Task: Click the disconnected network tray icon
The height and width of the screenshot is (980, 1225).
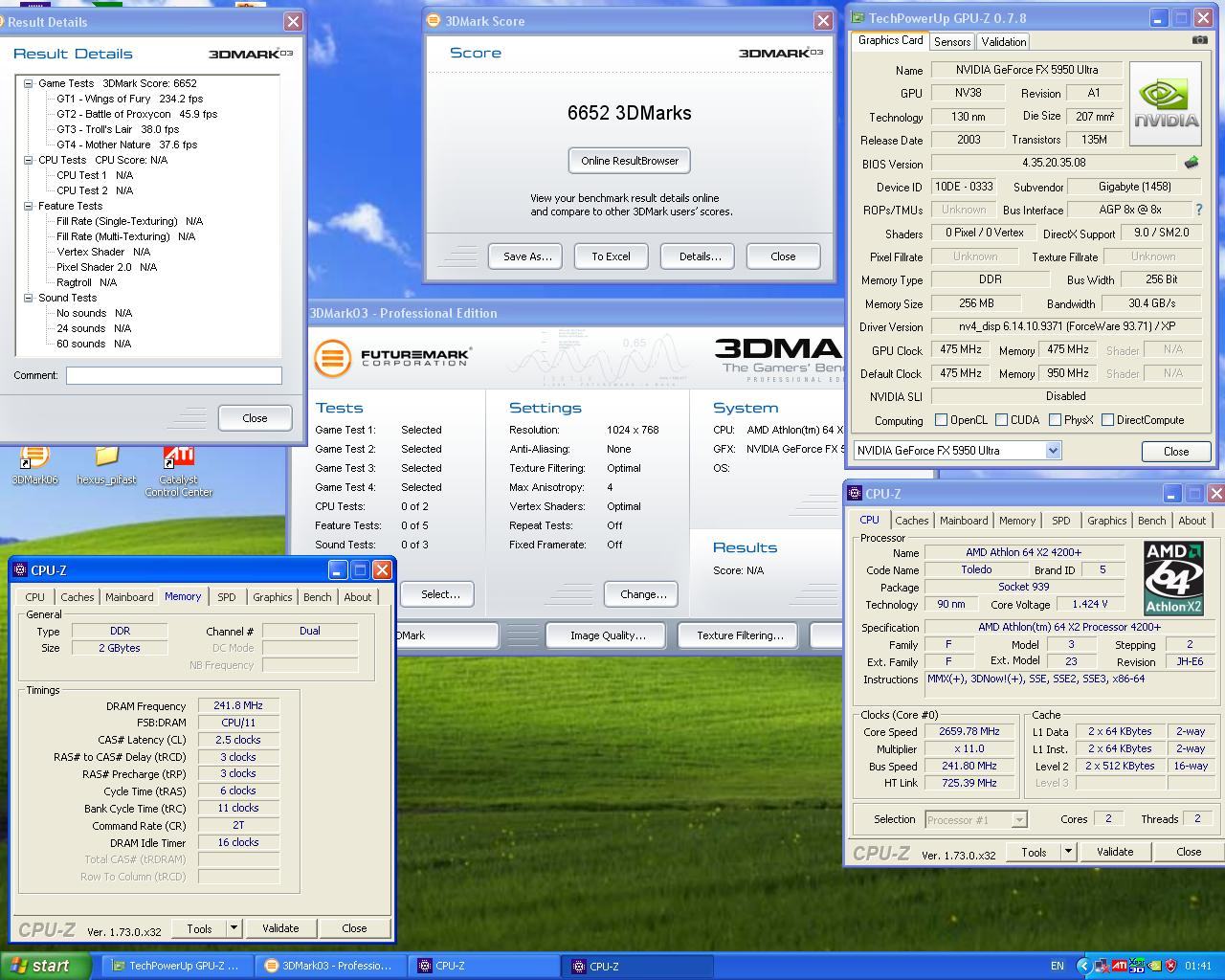Action: point(1102,966)
